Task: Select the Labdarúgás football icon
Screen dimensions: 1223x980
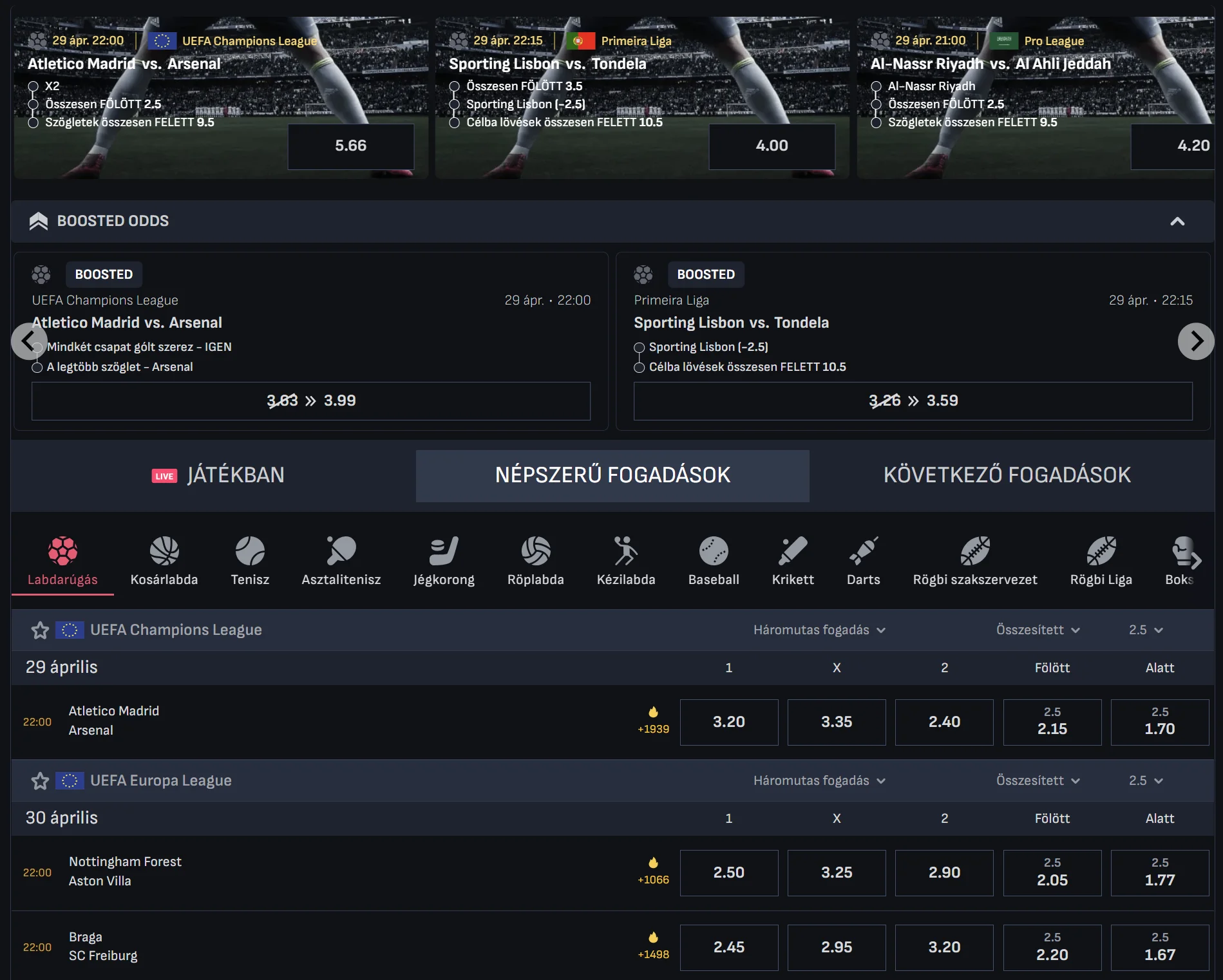Action: click(x=62, y=551)
